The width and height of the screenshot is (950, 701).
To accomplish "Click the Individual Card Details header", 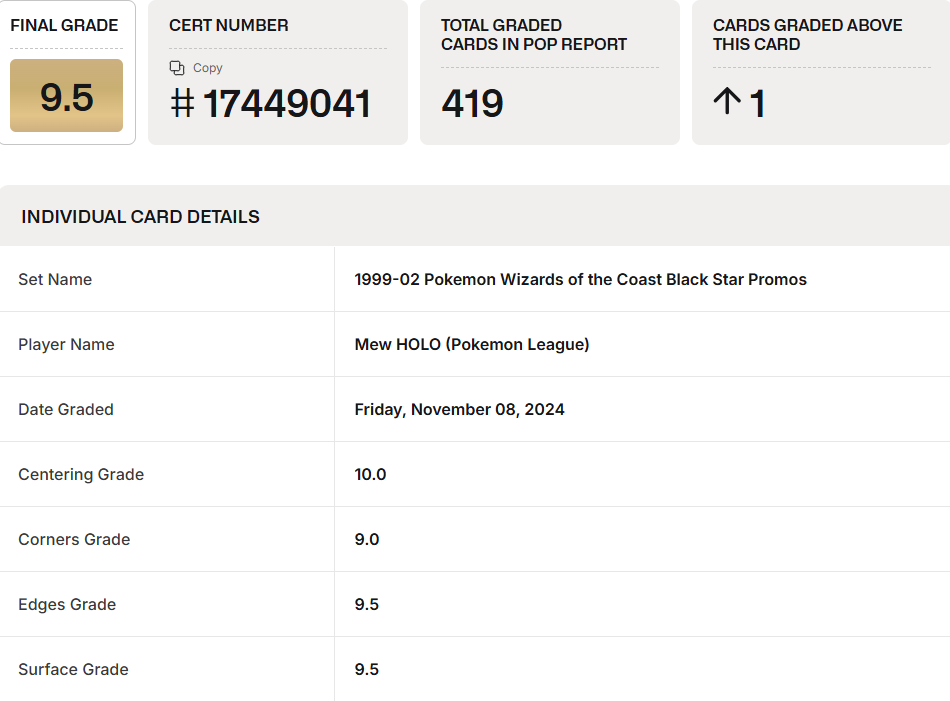I will pos(140,217).
